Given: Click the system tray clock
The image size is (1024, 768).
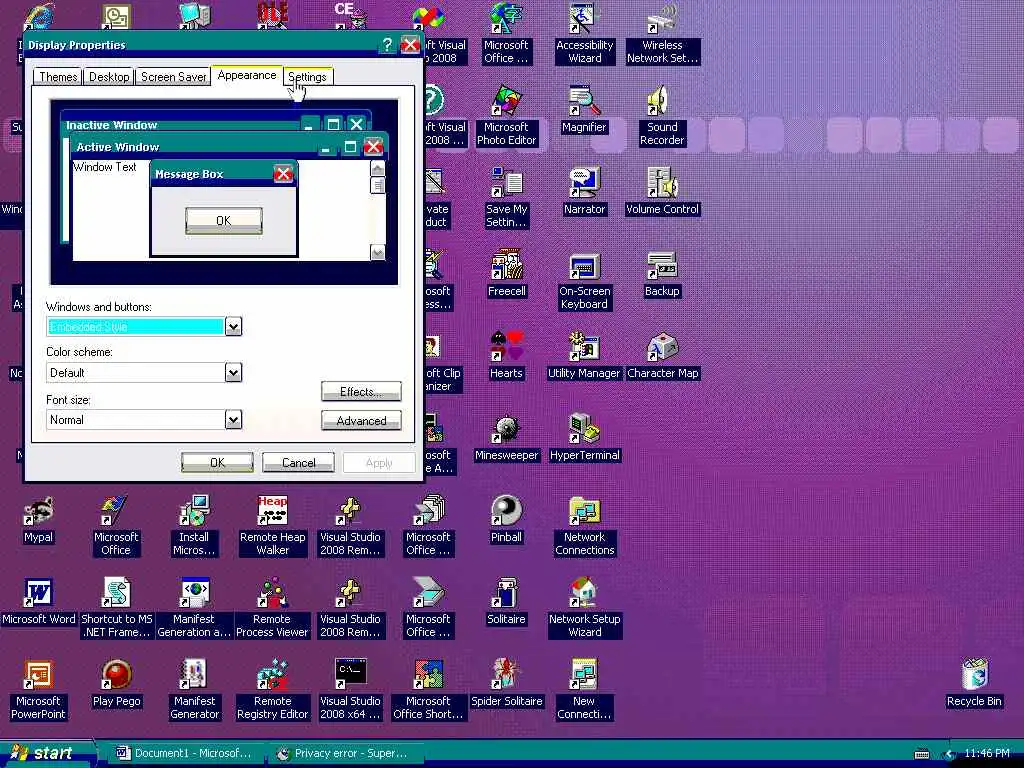Looking at the screenshot, I should [x=987, y=753].
